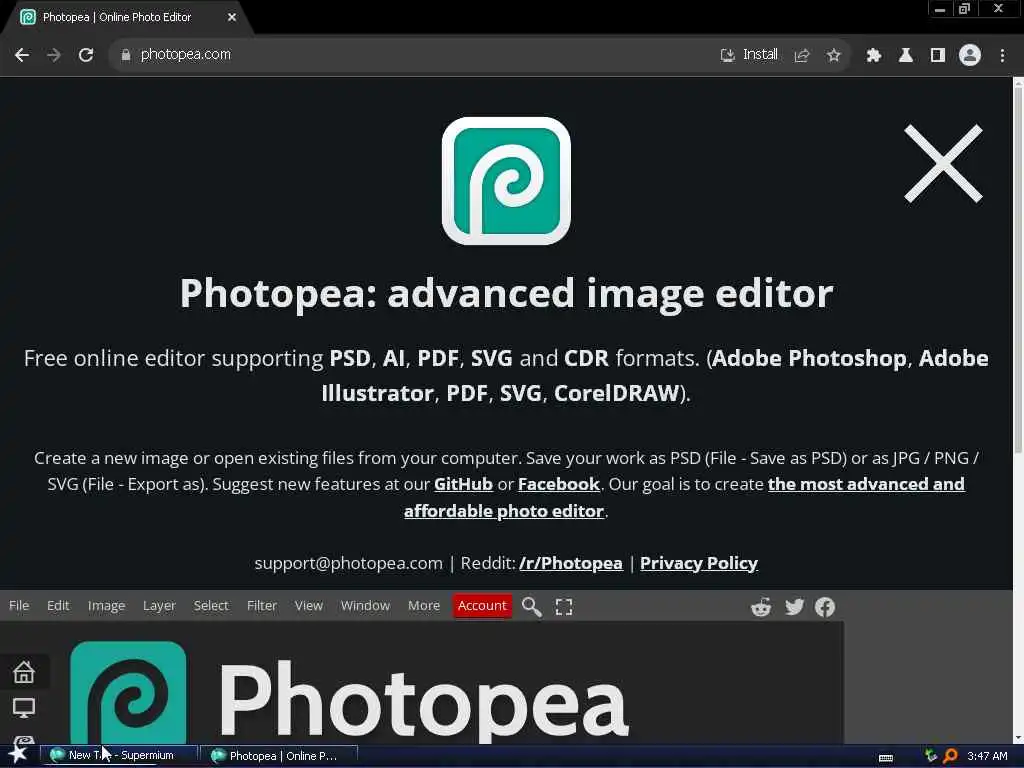Screen dimensions: 1024x768
Task: Open Photopea File menu
Action: point(19,605)
